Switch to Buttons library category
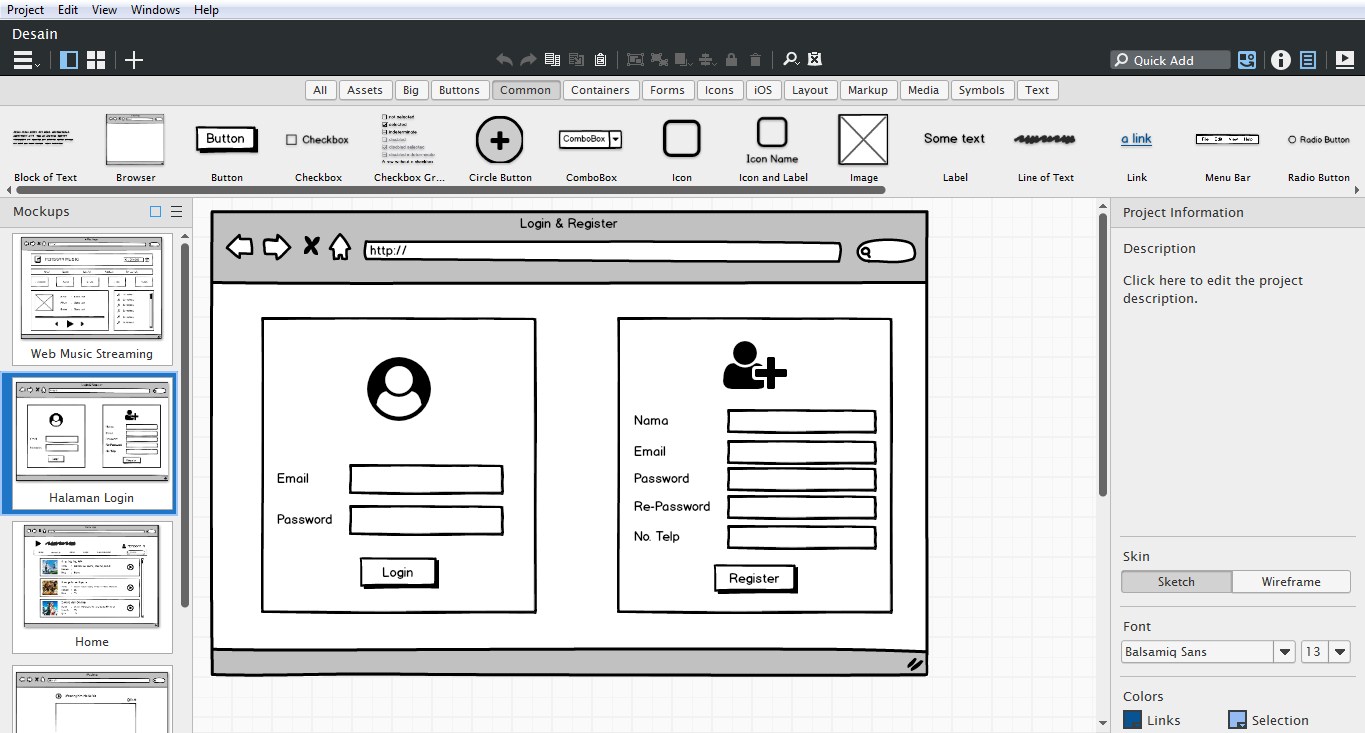 tap(459, 90)
